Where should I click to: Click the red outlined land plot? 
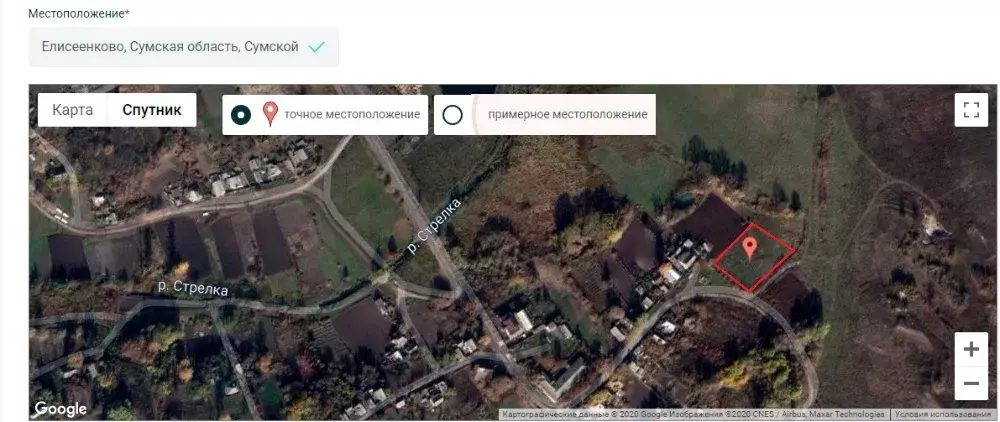[x=755, y=258]
